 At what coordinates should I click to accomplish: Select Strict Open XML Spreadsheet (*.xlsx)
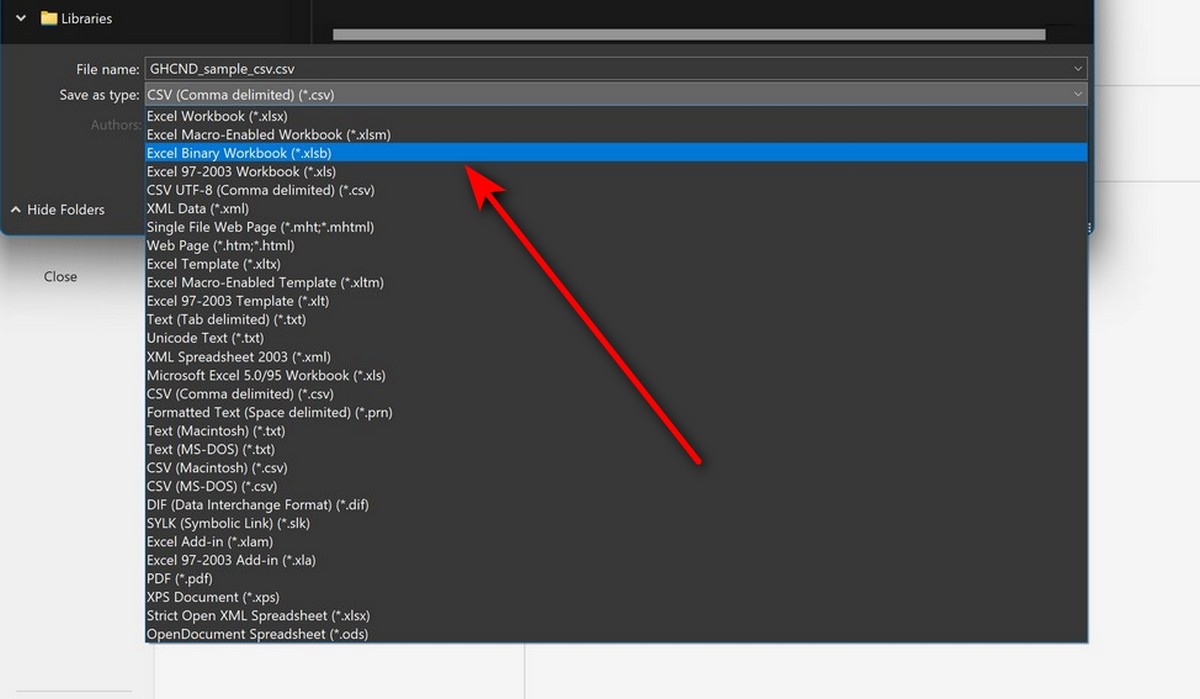pyautogui.click(x=616, y=616)
